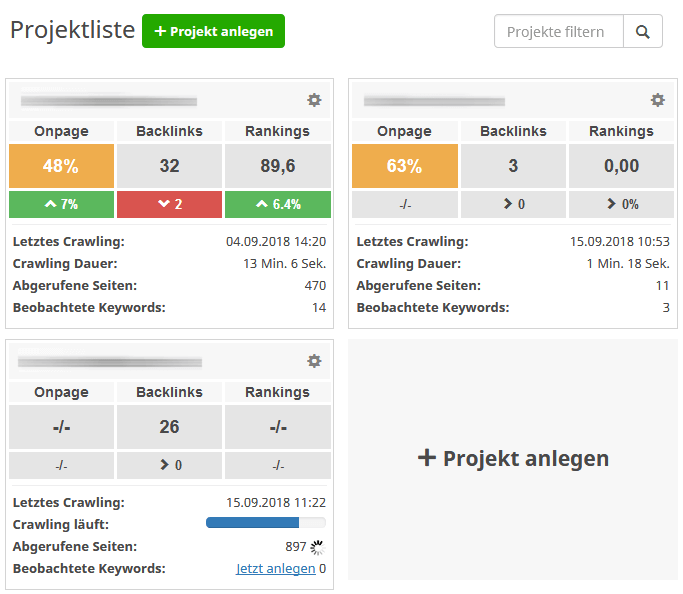Viewport: 683px width, 594px height.
Task: Click the crawling loading spinner icon
Action: [318, 547]
